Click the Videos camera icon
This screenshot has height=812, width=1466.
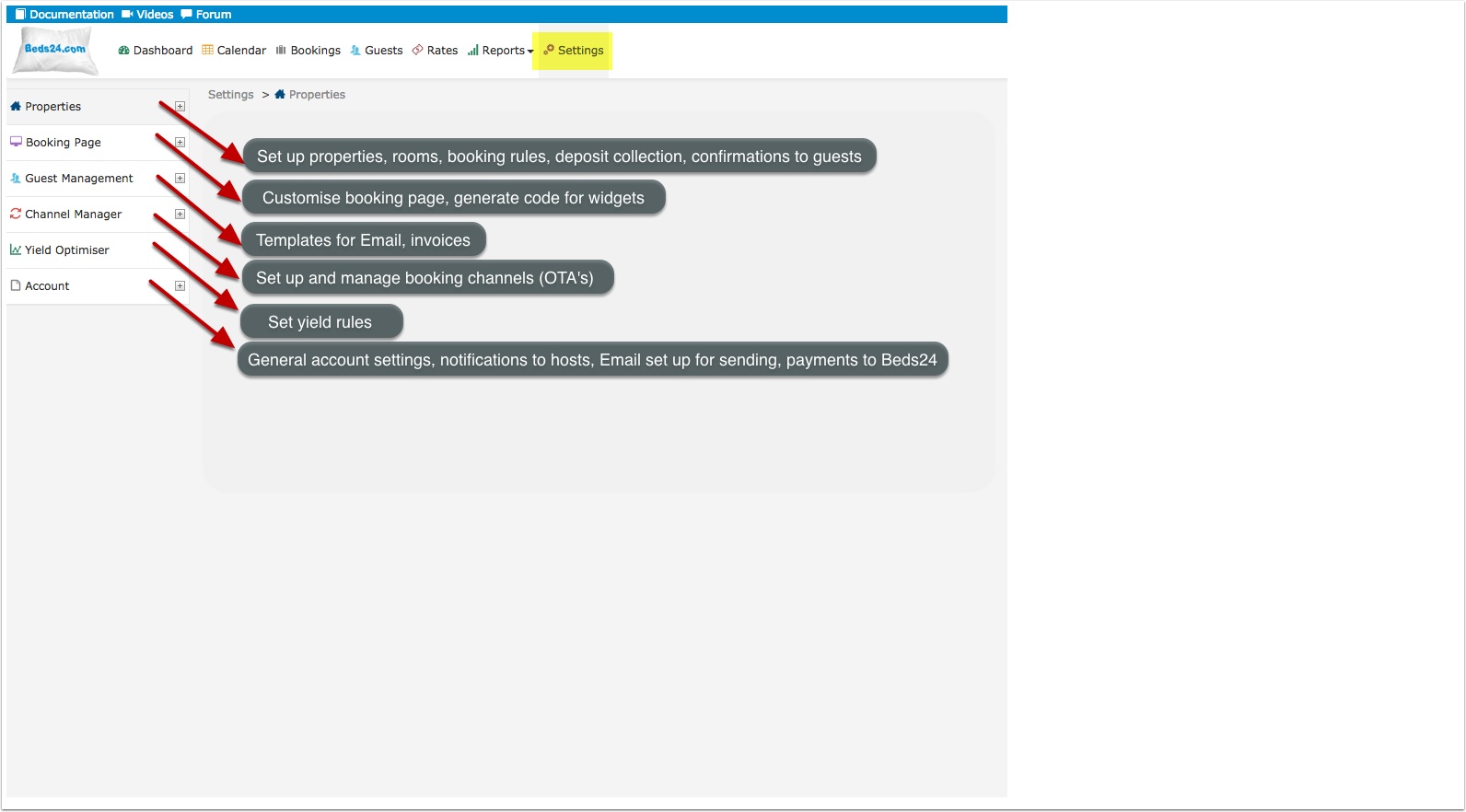127,15
